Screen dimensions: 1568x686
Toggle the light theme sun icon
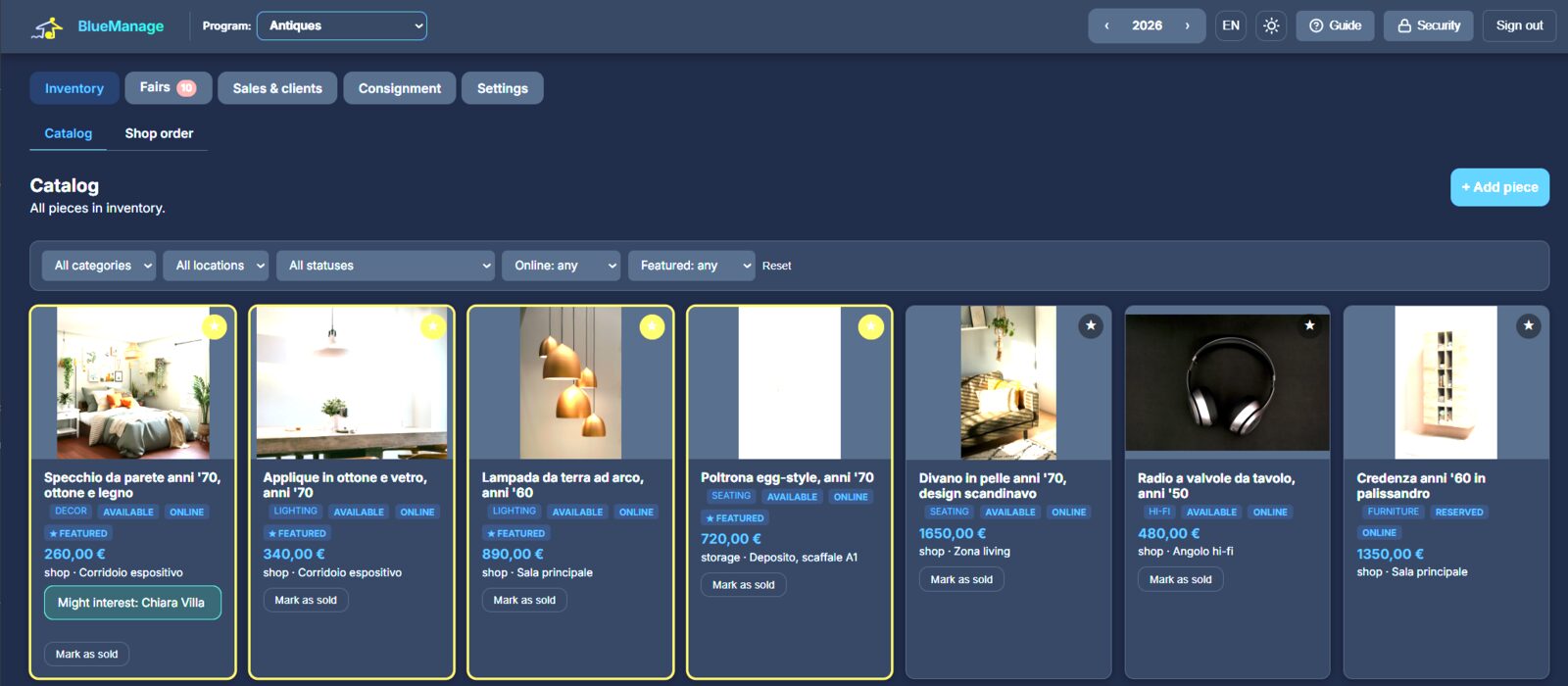[x=1271, y=26]
